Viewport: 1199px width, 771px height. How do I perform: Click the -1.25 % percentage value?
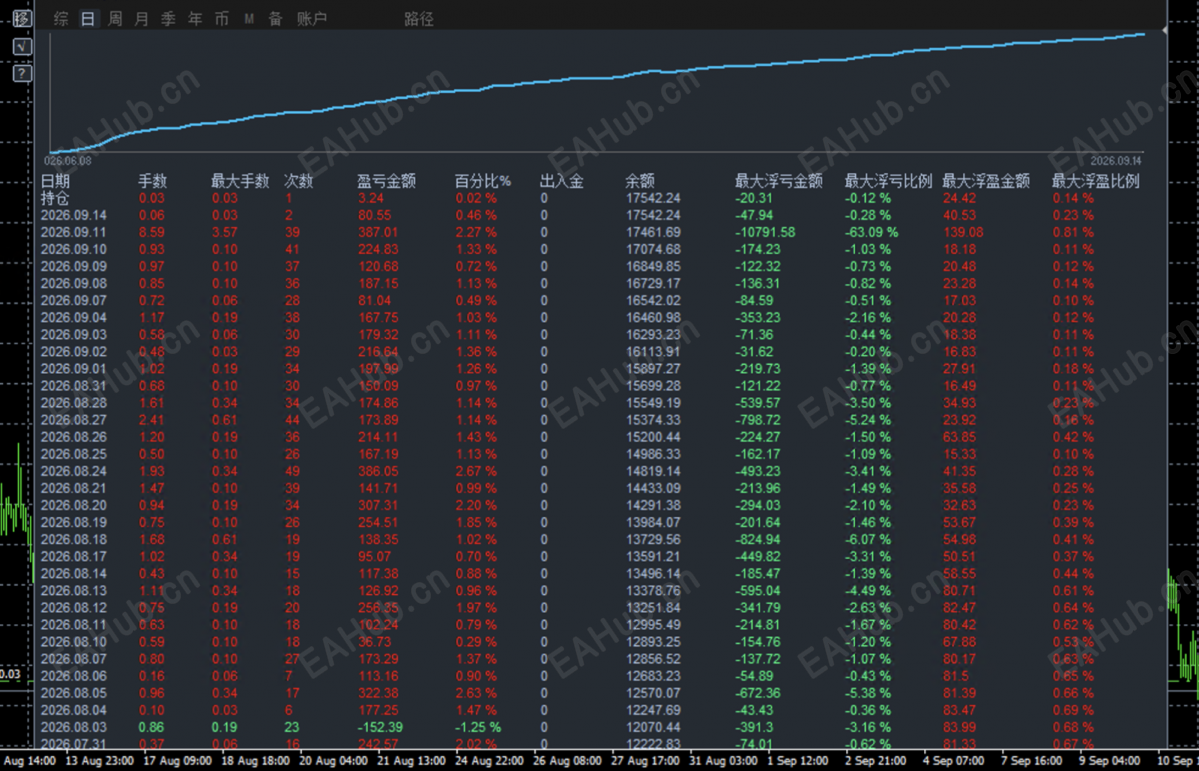point(478,727)
